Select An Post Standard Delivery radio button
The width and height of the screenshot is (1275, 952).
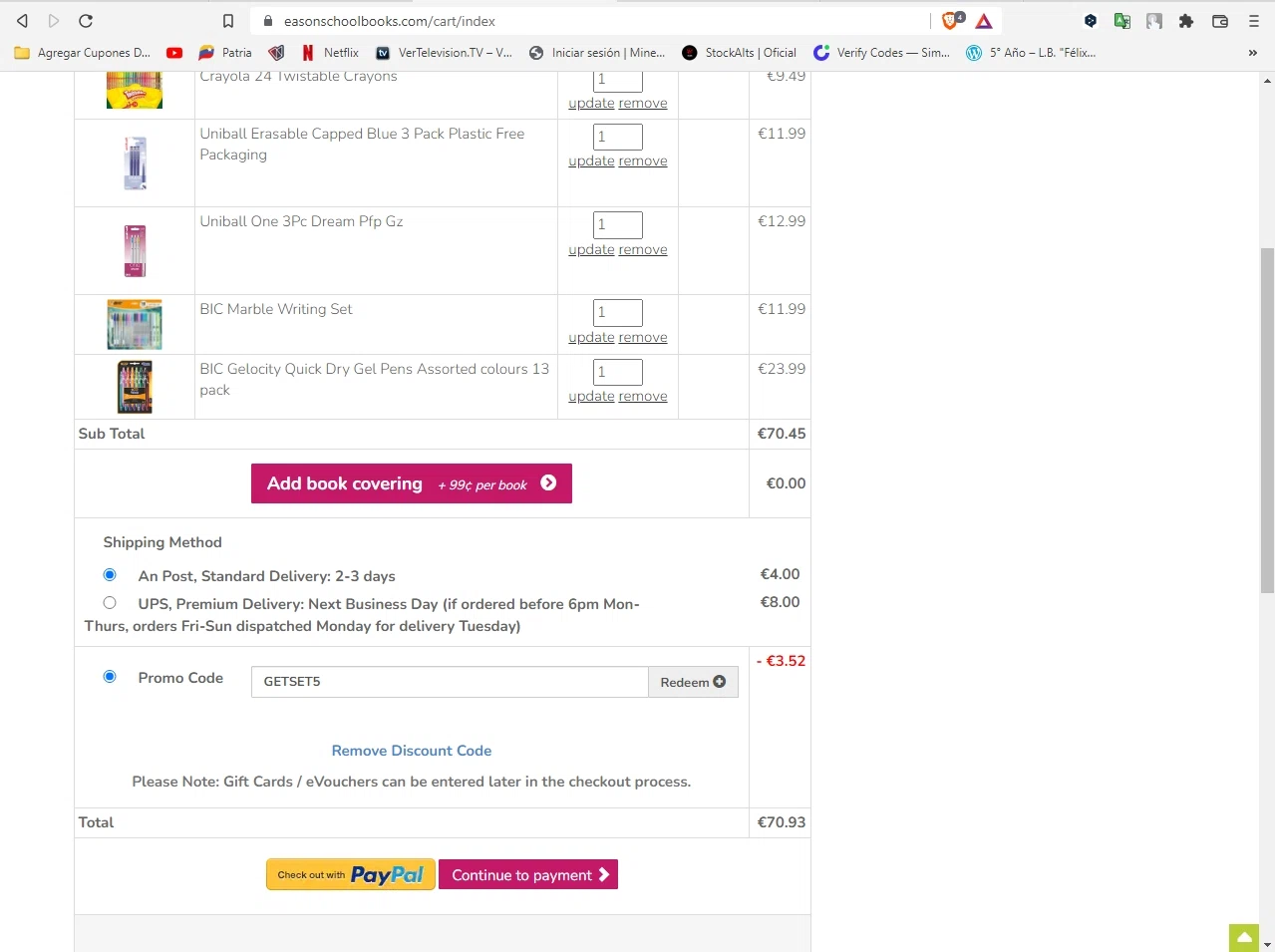110,574
